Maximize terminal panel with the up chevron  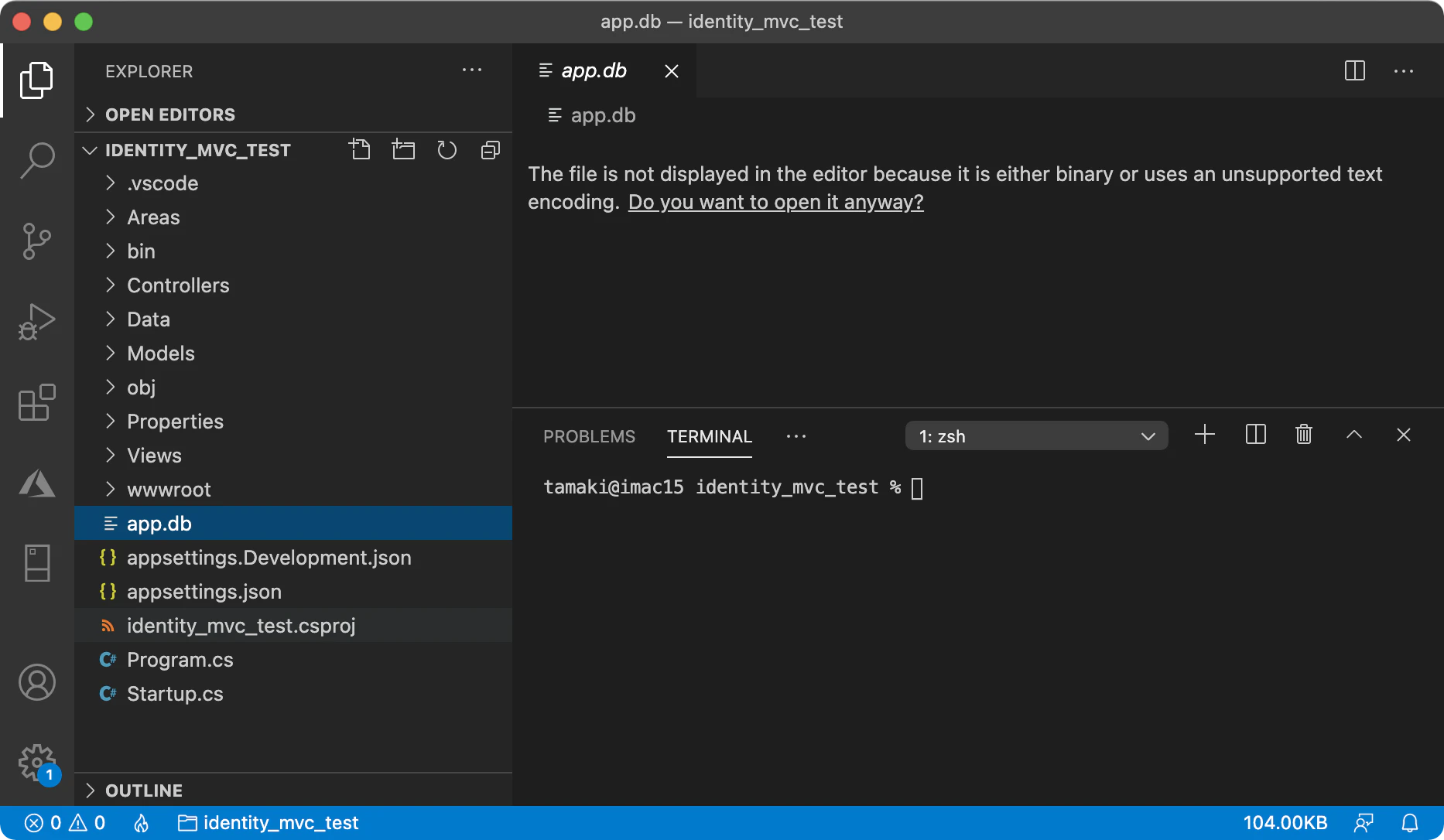pos(1354,435)
